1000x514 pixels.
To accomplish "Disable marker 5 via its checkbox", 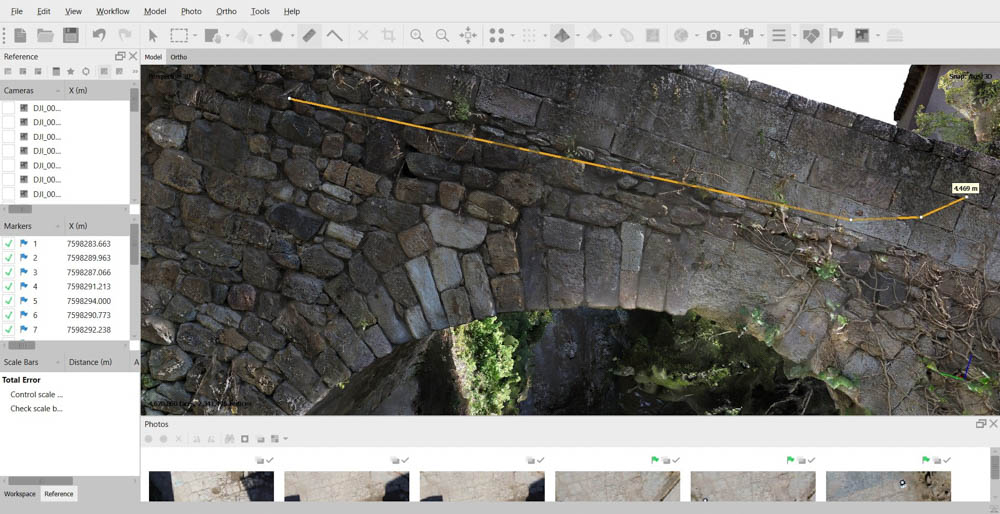I will [8, 301].
